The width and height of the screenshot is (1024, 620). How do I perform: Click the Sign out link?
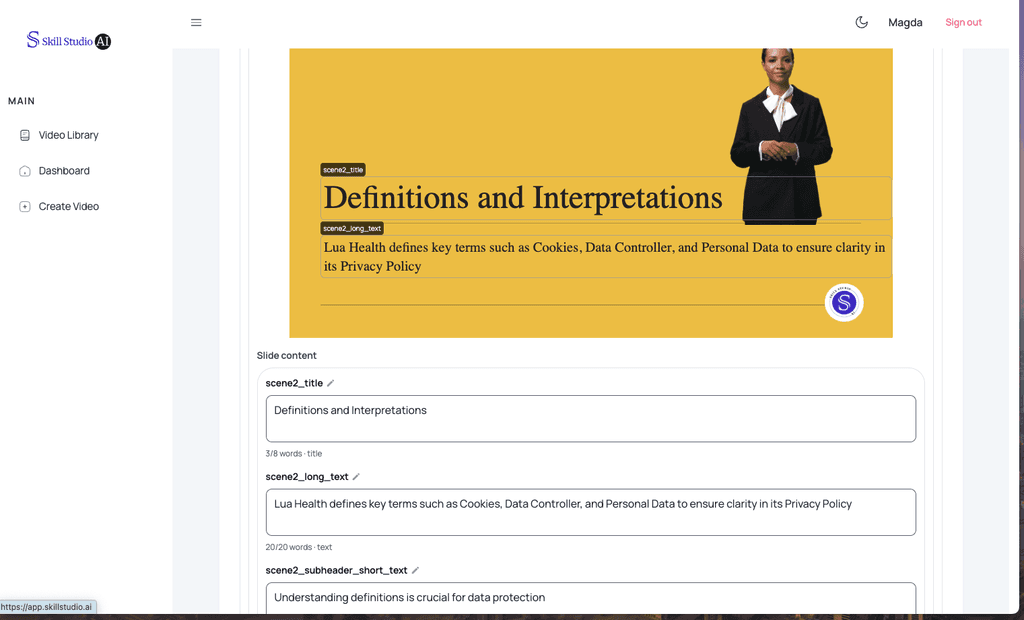coord(963,22)
